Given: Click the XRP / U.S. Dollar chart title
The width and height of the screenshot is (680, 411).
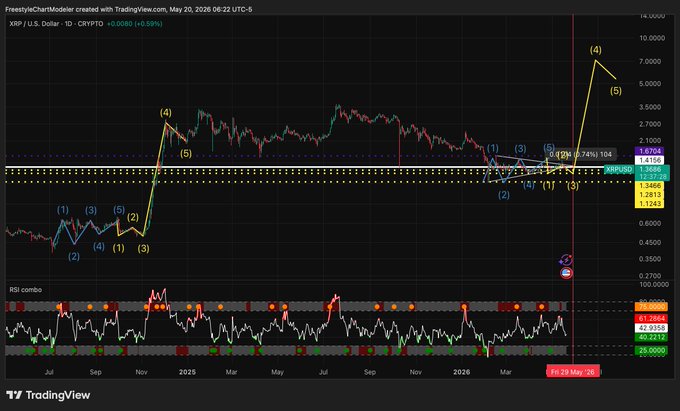Looking at the screenshot, I should tap(57, 24).
